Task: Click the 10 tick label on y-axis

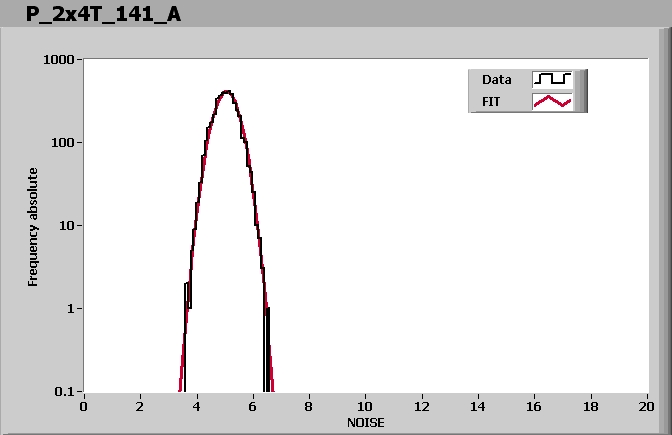Action: point(70,226)
